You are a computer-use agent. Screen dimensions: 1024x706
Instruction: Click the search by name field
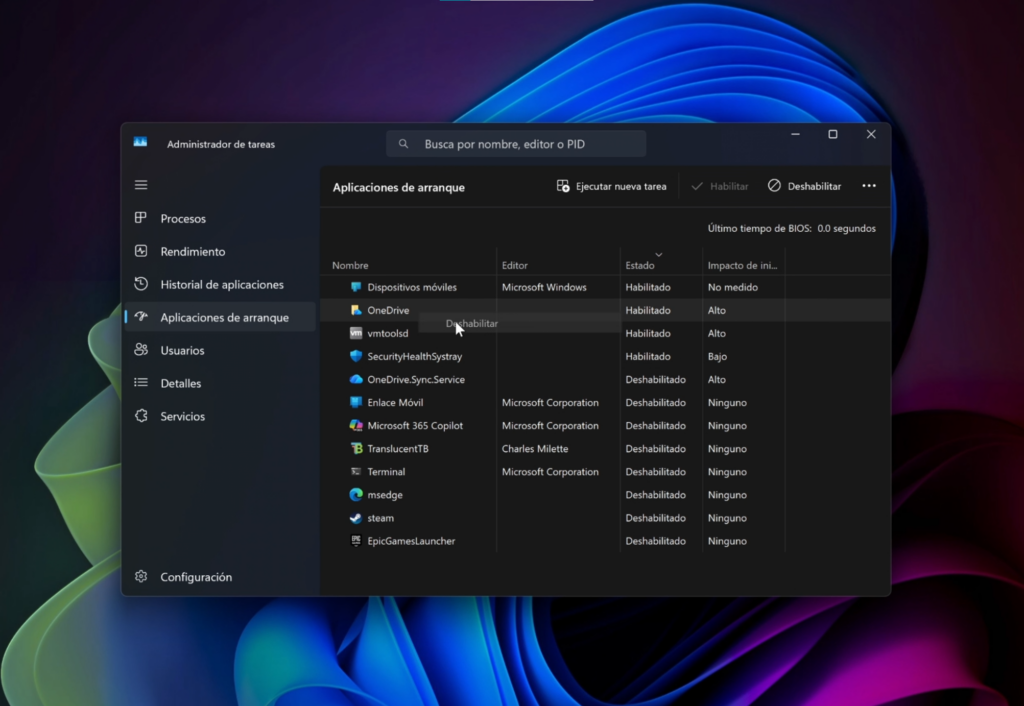pos(516,143)
